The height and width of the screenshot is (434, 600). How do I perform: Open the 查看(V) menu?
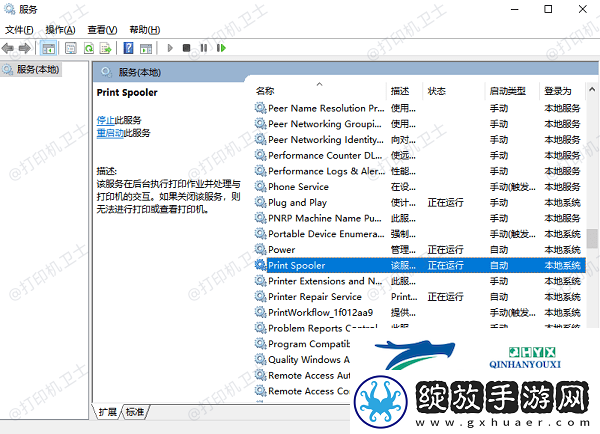tap(102, 30)
